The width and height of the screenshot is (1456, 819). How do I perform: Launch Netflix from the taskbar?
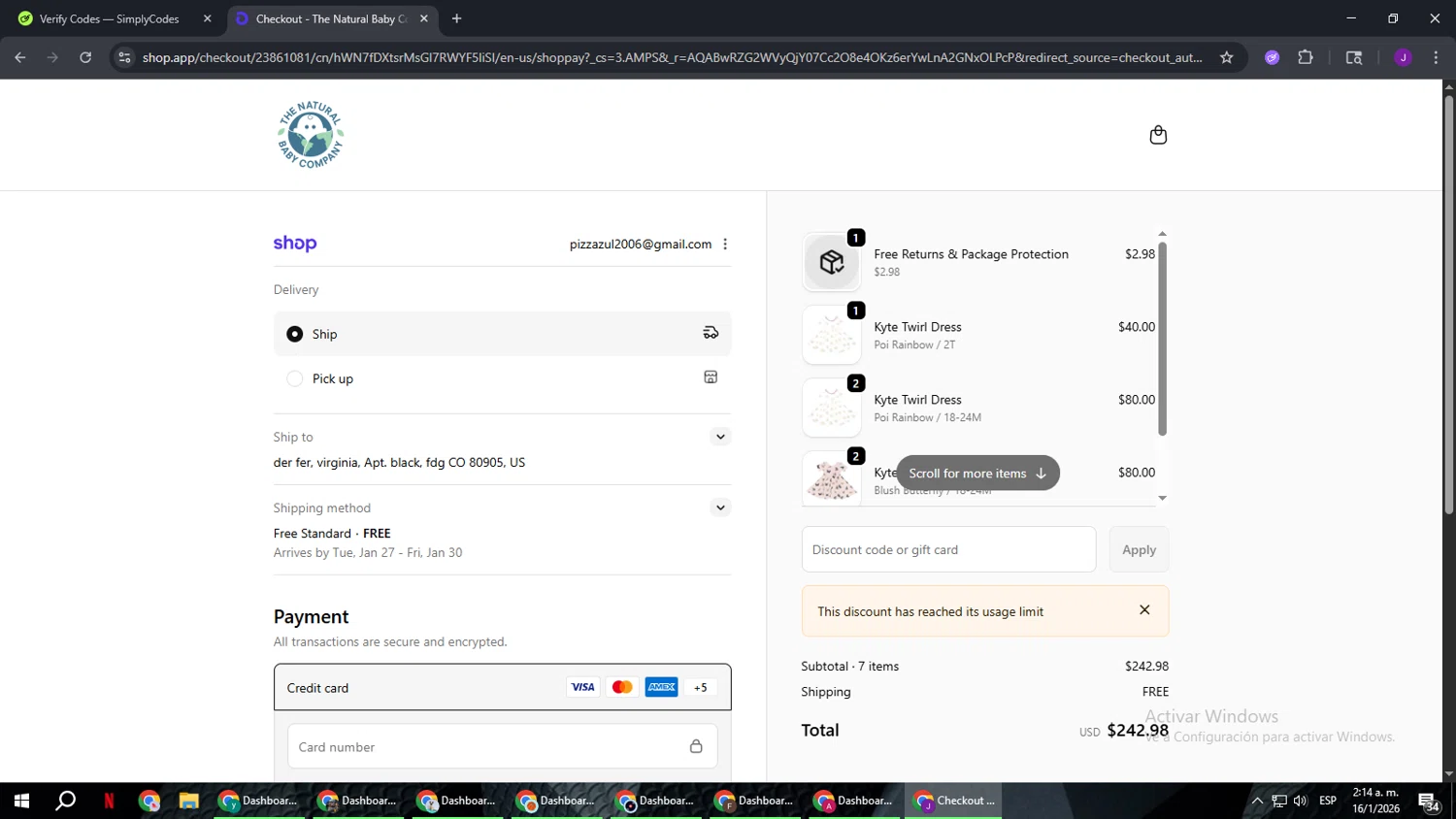point(109,801)
